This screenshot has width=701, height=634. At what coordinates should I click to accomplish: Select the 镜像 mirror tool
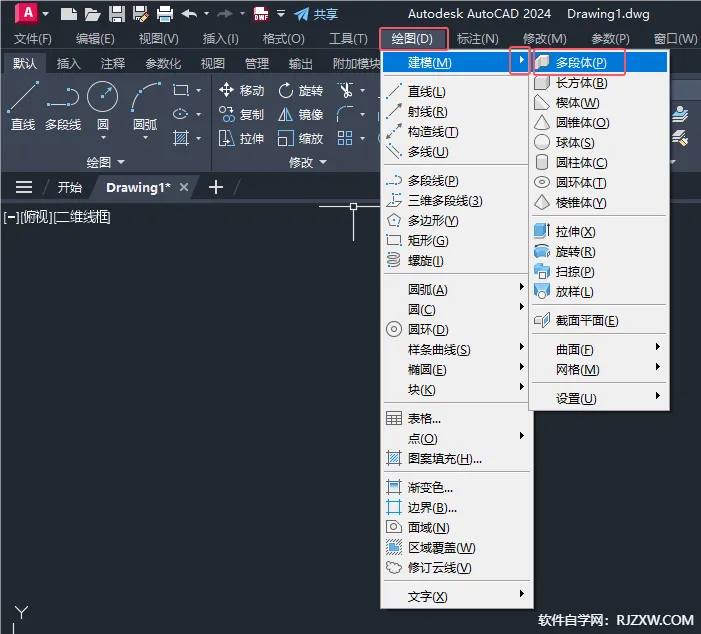point(300,115)
